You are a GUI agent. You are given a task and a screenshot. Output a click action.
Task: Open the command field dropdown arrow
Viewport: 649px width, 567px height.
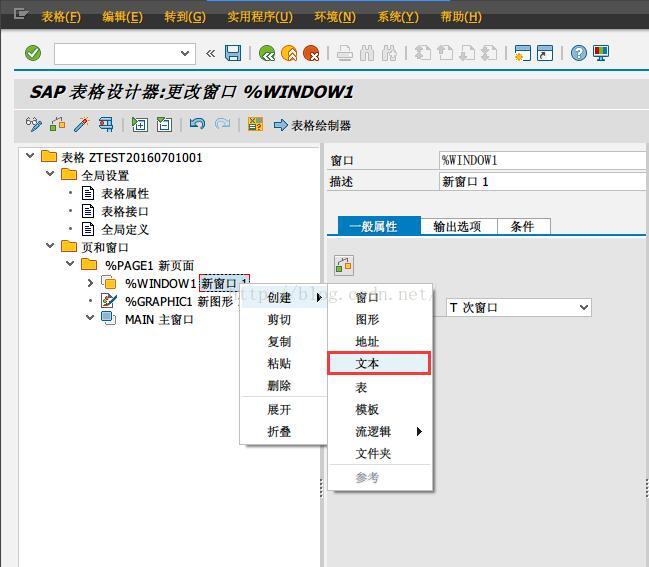tap(185, 53)
